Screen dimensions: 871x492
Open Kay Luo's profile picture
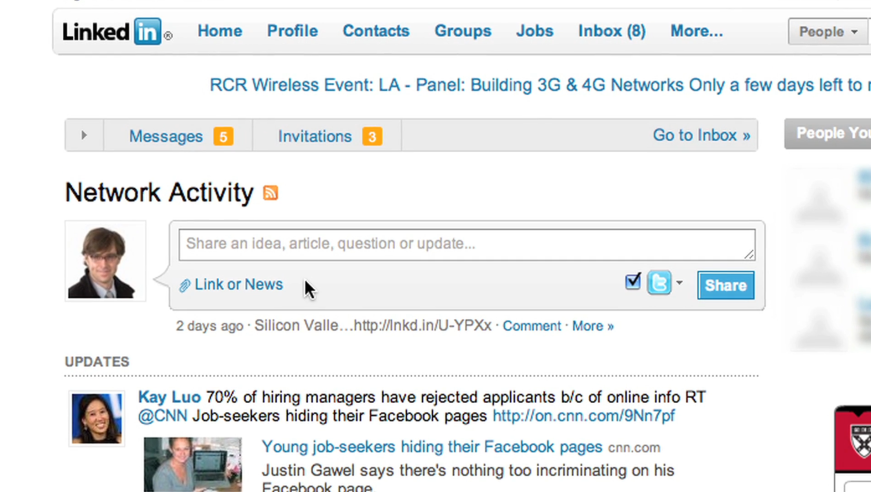(x=97, y=417)
